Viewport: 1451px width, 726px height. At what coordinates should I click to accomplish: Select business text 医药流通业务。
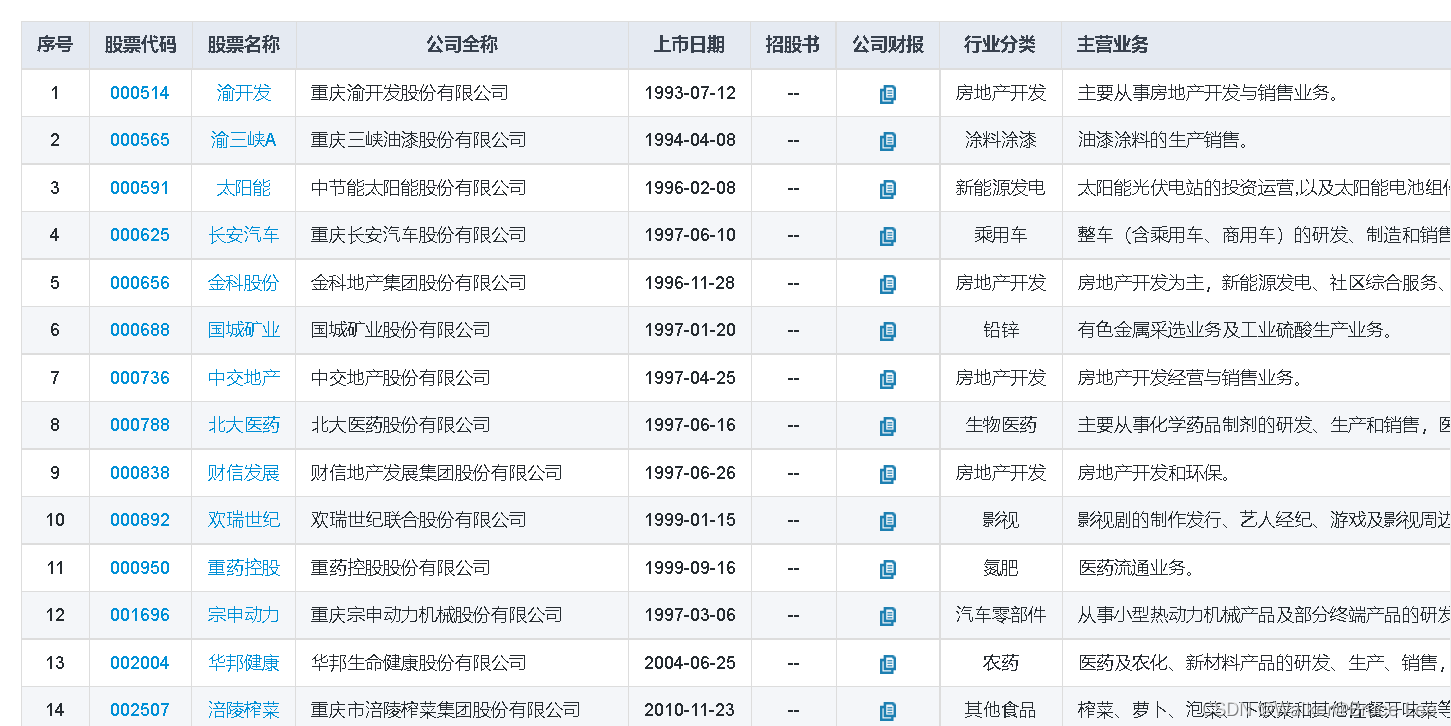[1137, 568]
